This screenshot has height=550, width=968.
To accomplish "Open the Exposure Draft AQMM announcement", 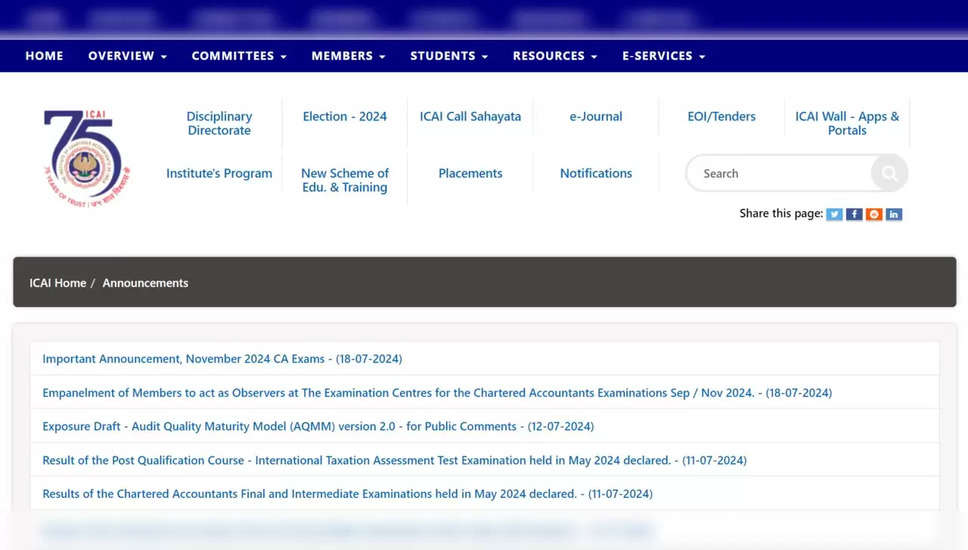I will 318,426.
